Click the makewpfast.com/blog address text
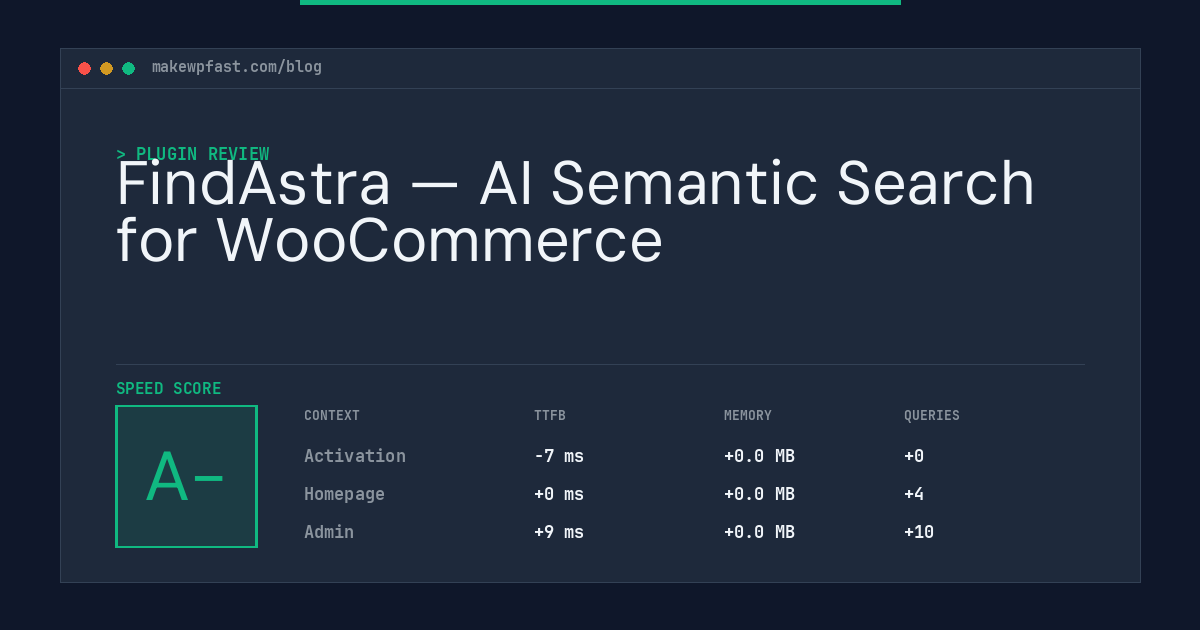 click(x=237, y=67)
